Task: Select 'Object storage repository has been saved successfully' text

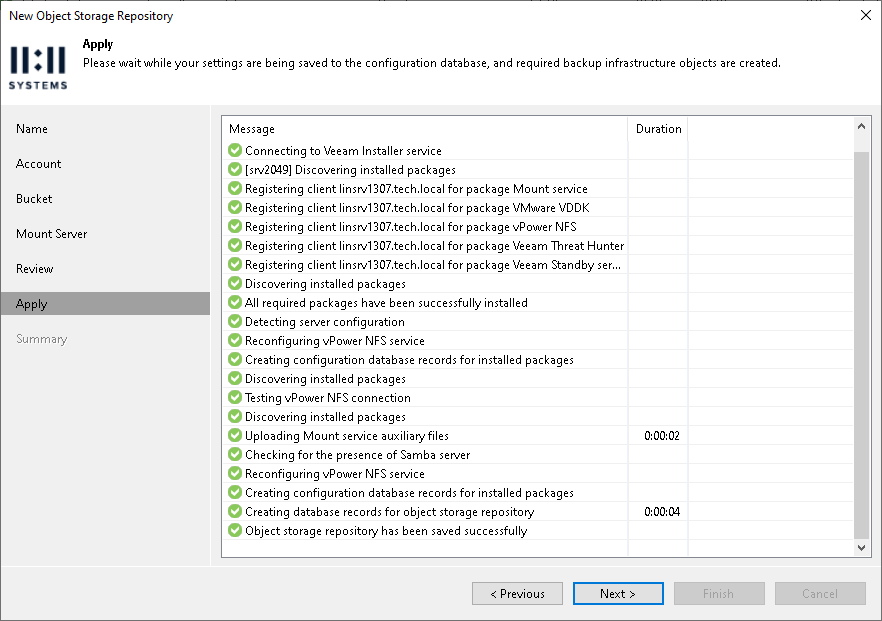Action: point(386,530)
